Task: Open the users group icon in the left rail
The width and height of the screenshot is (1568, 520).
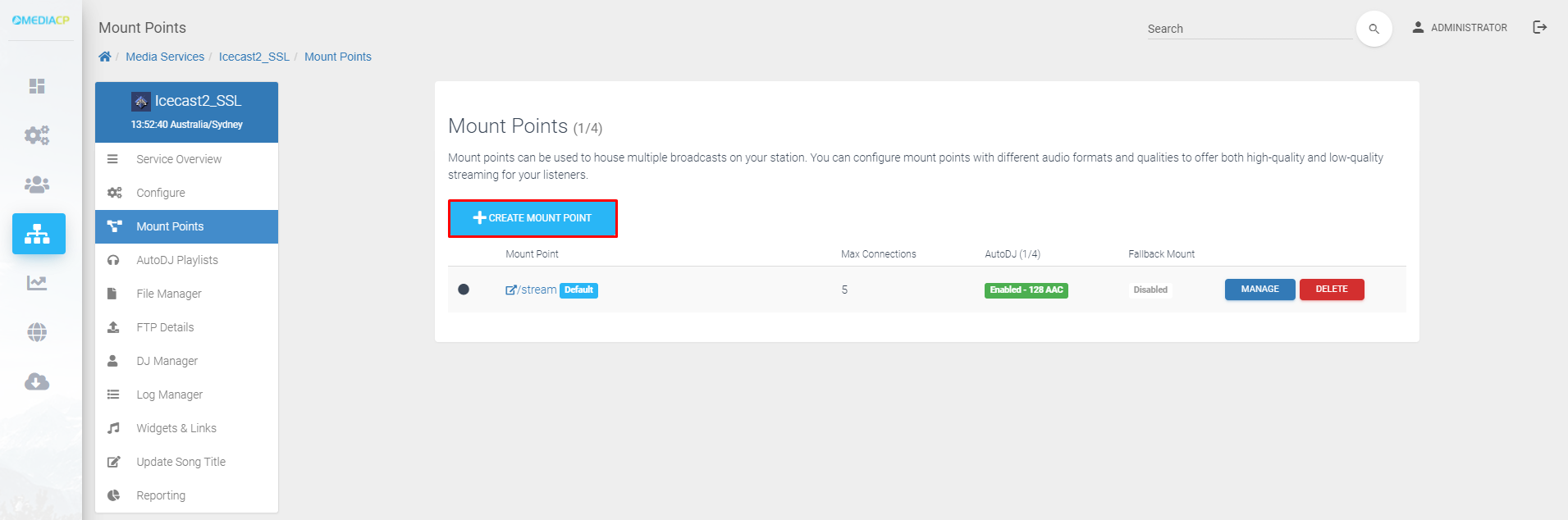Action: (x=37, y=185)
